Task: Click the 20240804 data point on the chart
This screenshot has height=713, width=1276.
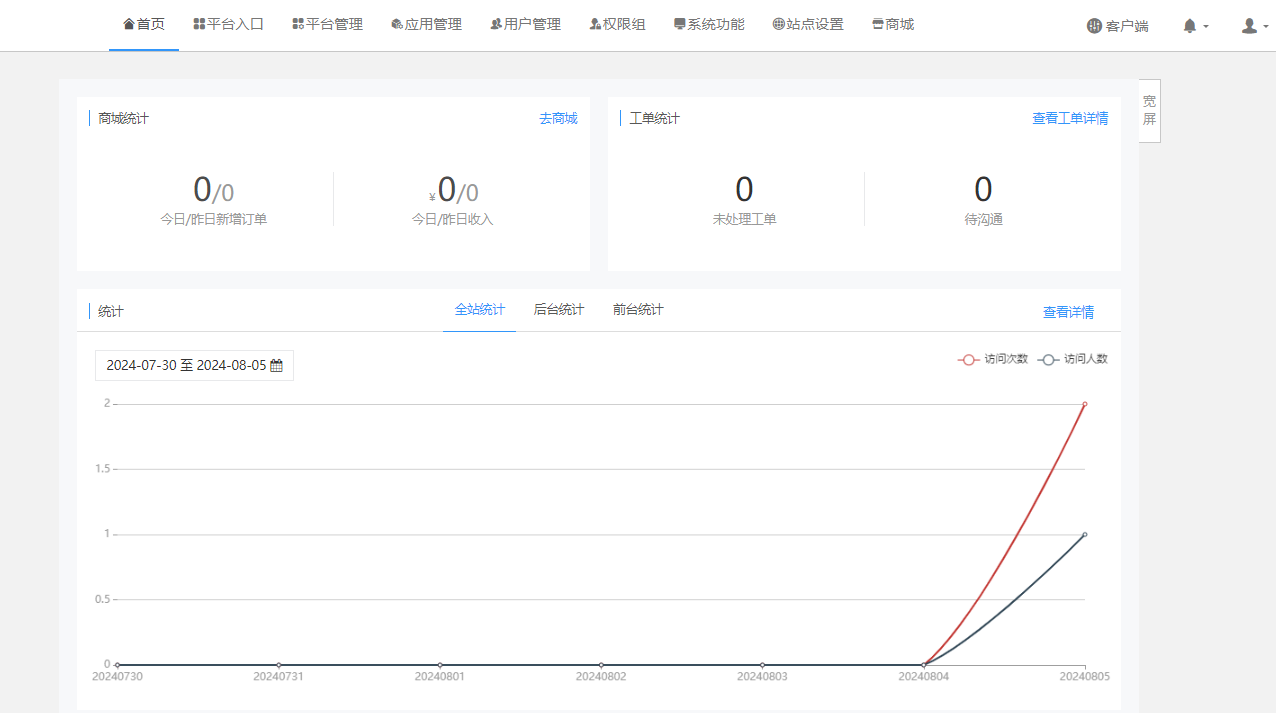Action: pos(925,663)
